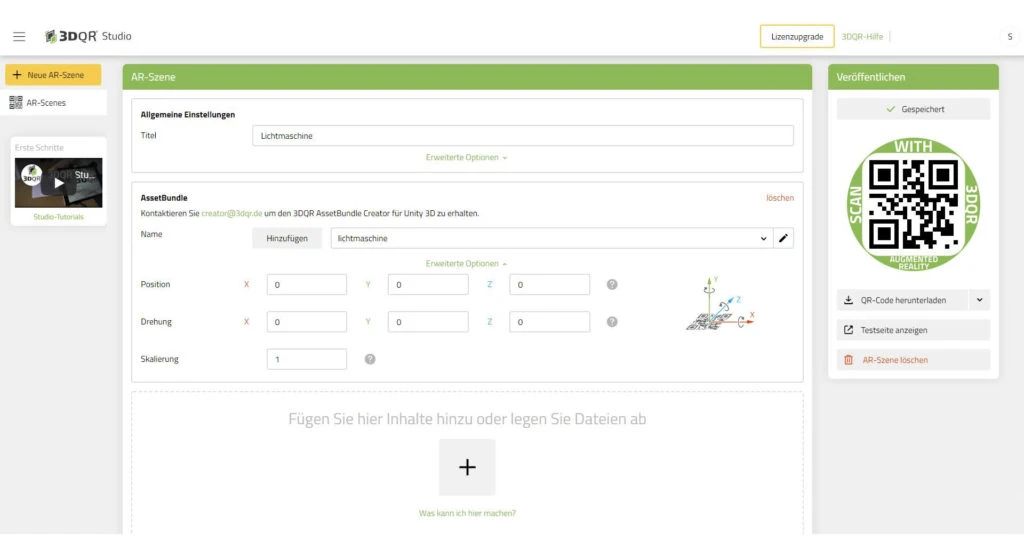1024x555 pixels.
Task: Click the Hinzufügen button
Action: (x=287, y=238)
